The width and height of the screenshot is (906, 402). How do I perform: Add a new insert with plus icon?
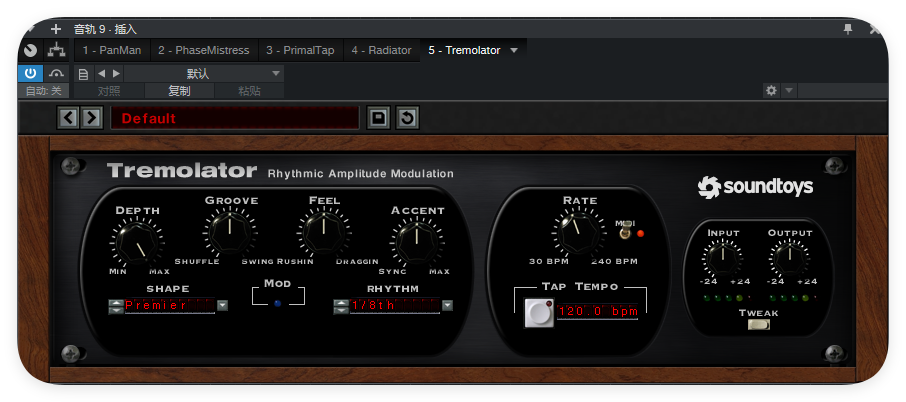tap(55, 29)
